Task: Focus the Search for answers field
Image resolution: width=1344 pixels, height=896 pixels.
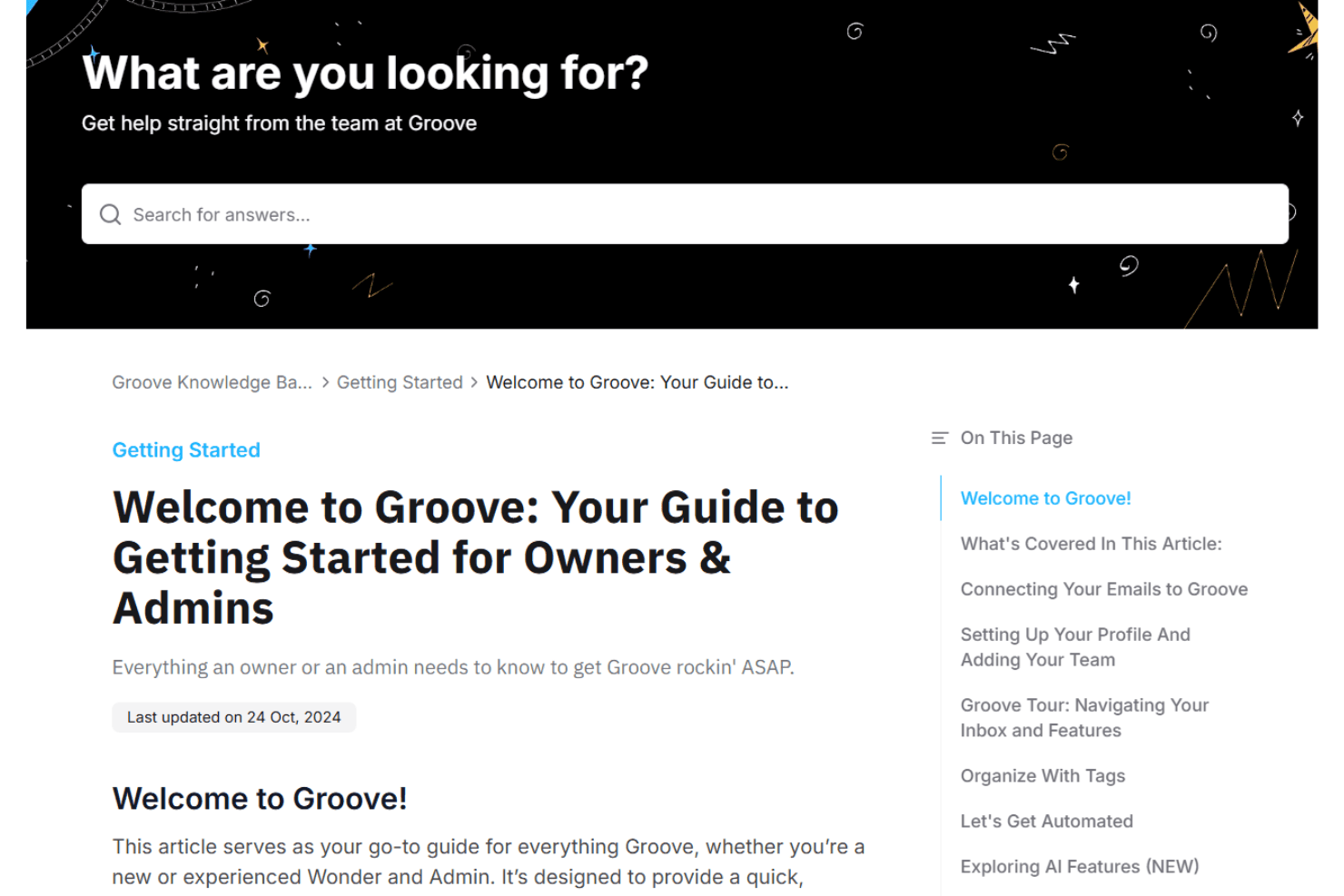Action: pos(685,214)
